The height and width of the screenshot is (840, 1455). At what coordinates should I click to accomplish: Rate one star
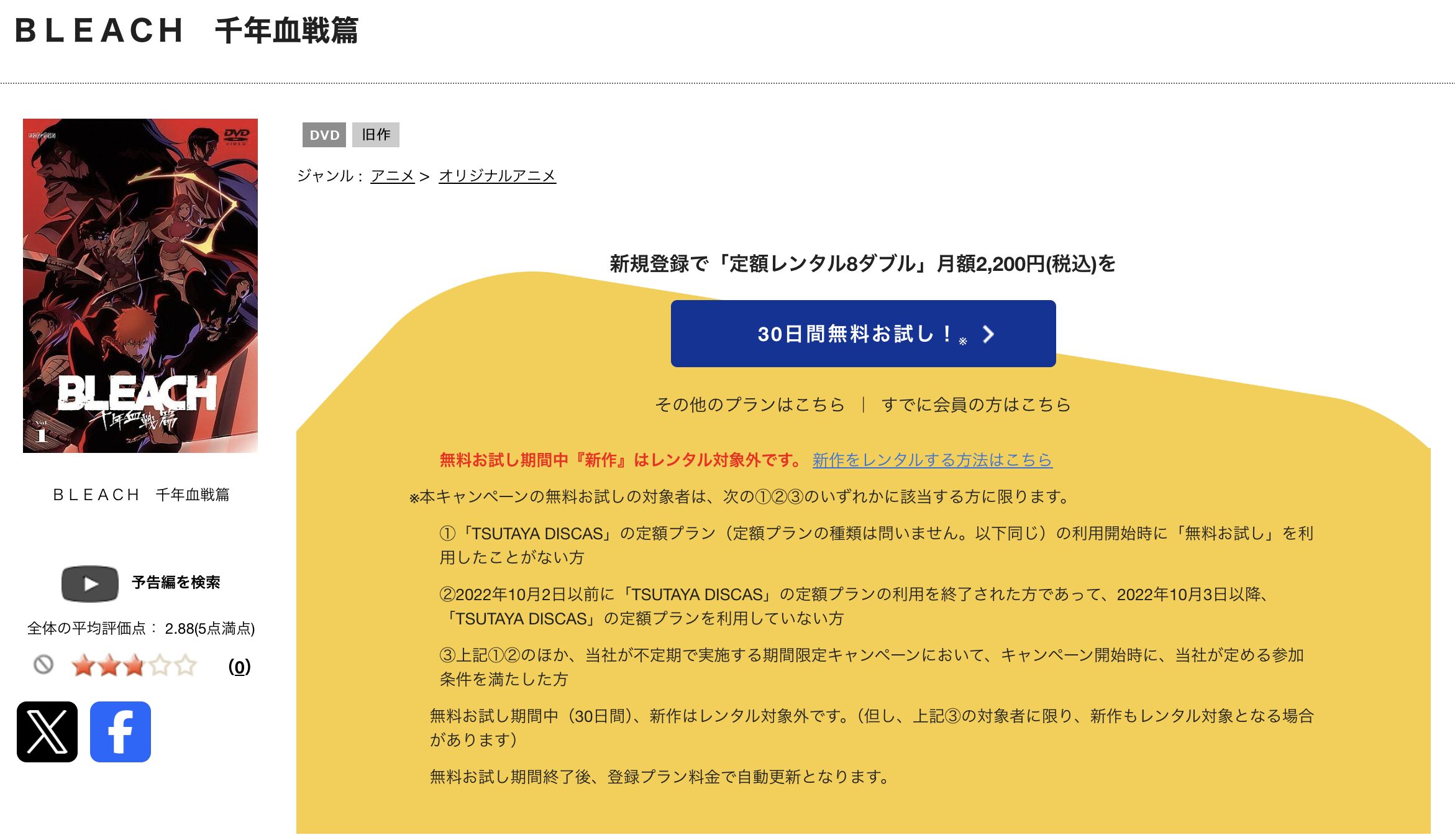[83, 665]
